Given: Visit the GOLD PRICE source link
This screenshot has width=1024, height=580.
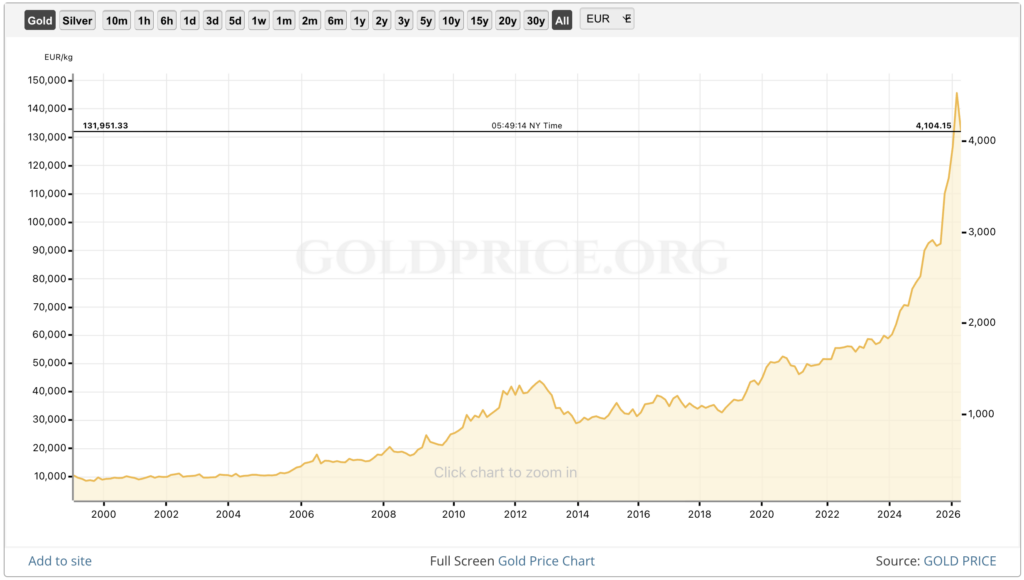Looking at the screenshot, I should 959,561.
